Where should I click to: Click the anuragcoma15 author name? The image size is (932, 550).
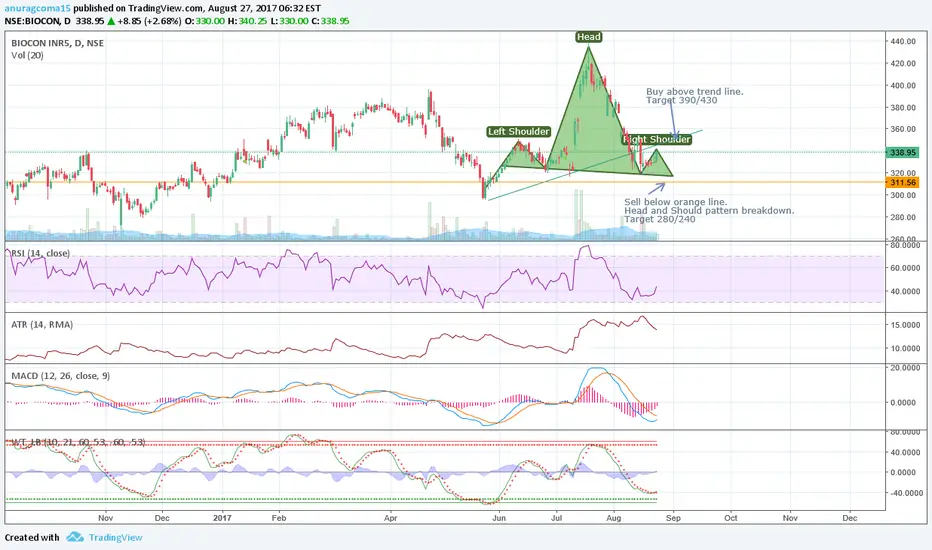[37, 8]
